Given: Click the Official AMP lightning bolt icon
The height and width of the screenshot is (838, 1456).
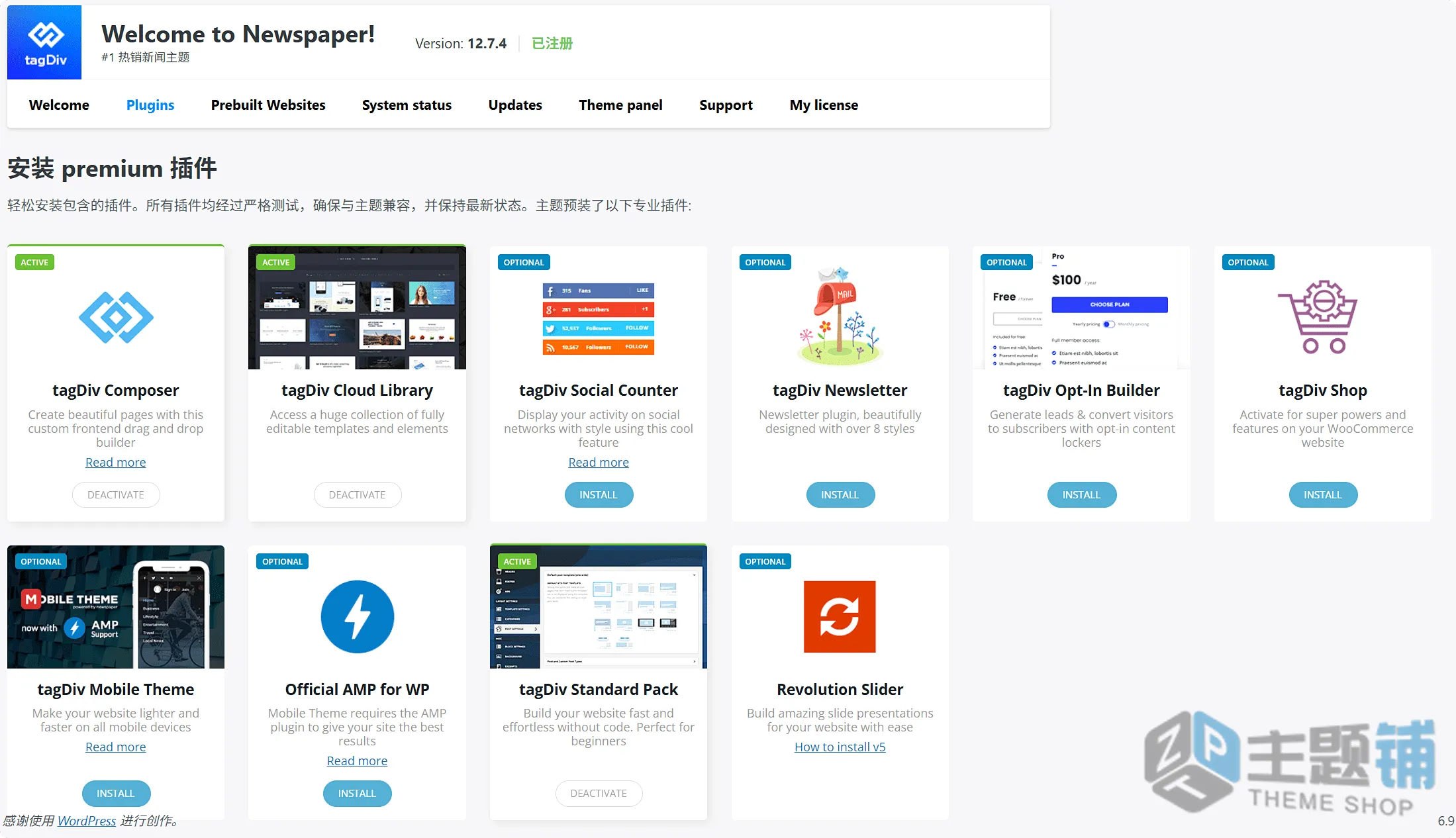Looking at the screenshot, I should pos(358,616).
